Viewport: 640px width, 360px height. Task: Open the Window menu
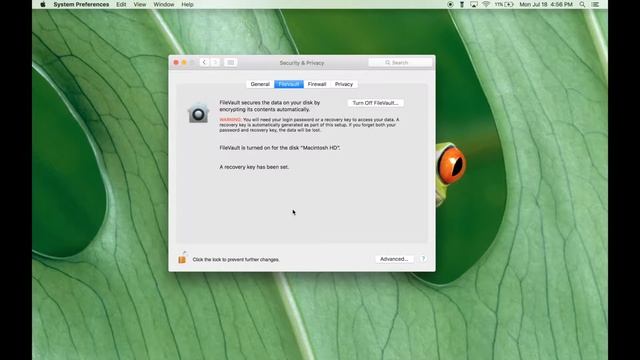click(164, 4)
